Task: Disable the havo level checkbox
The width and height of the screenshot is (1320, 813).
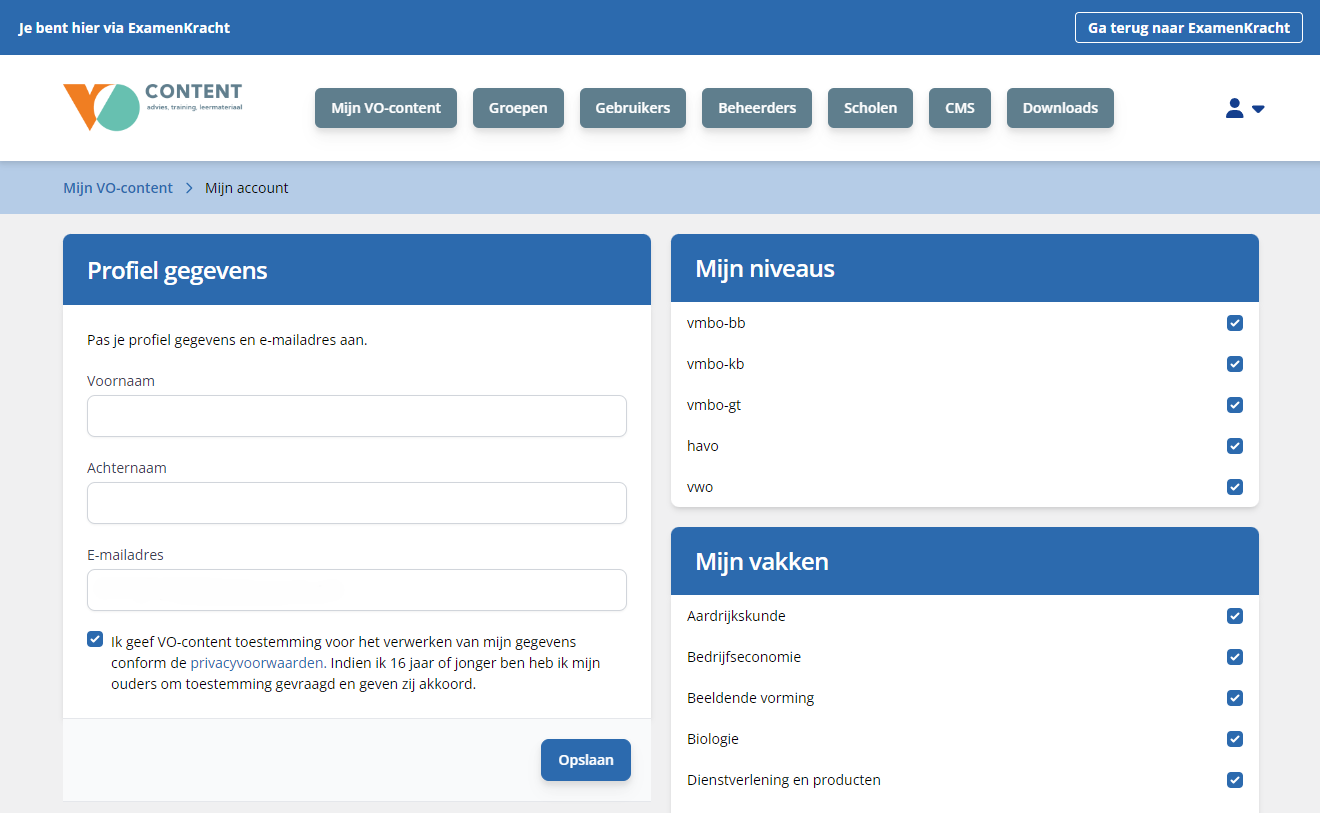Action: 1235,446
